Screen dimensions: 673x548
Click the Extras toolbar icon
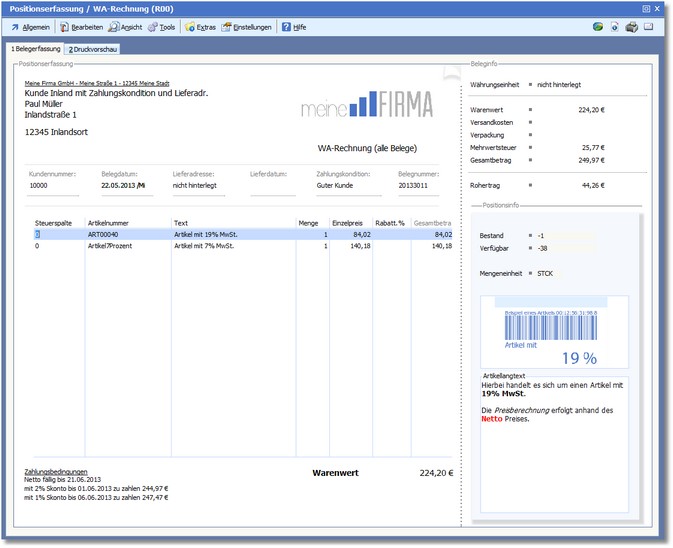190,27
